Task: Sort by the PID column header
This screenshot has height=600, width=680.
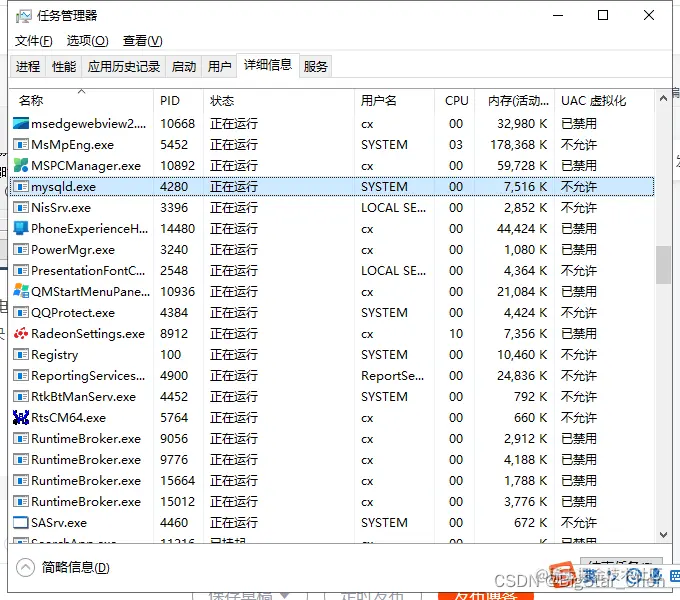Action: [178, 101]
